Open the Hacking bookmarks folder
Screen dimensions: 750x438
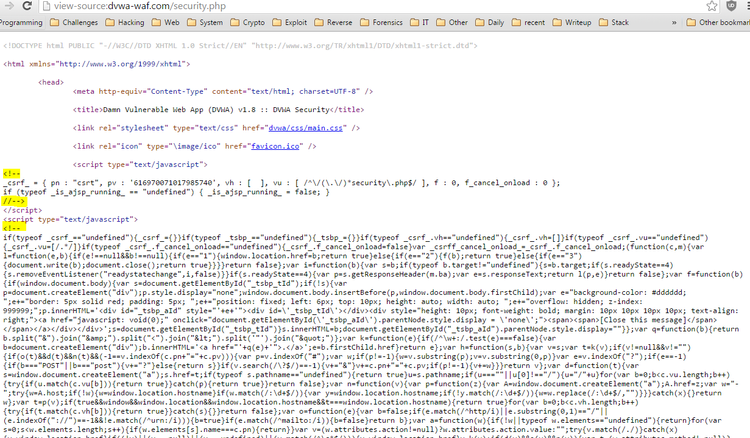click(125, 22)
